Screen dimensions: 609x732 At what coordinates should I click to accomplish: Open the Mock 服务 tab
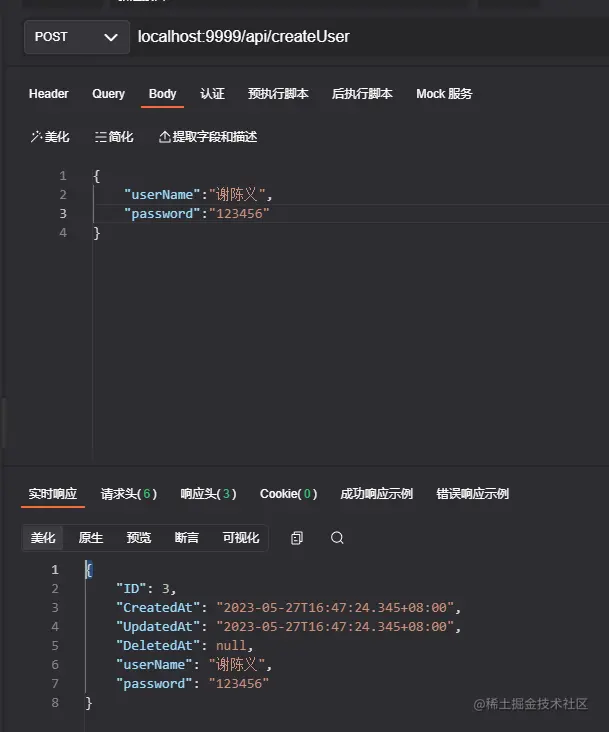[444, 94]
